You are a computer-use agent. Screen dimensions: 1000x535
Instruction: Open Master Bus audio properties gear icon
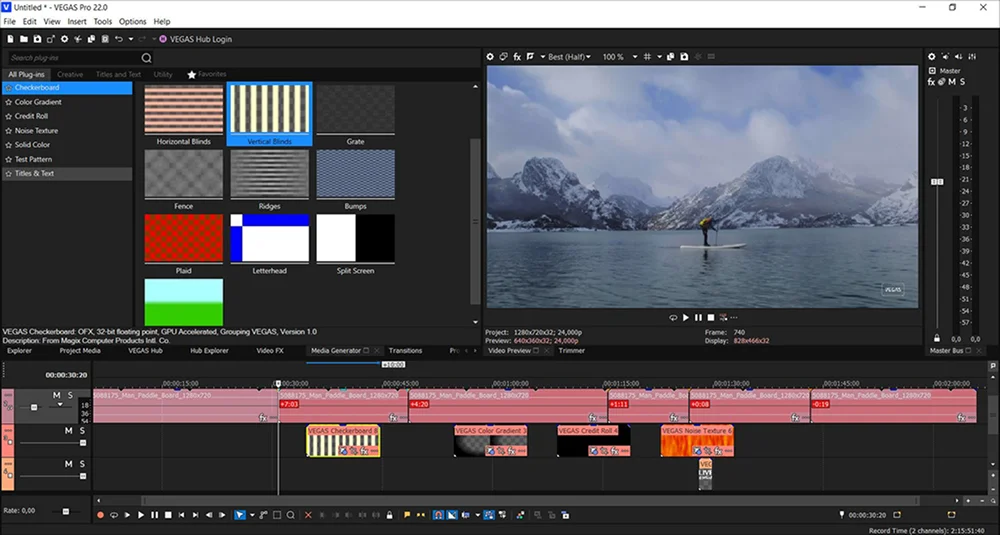(x=931, y=57)
